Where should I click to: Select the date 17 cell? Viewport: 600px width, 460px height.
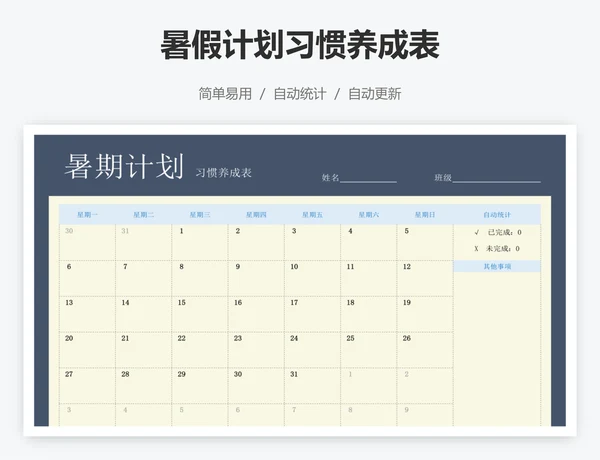click(312, 314)
